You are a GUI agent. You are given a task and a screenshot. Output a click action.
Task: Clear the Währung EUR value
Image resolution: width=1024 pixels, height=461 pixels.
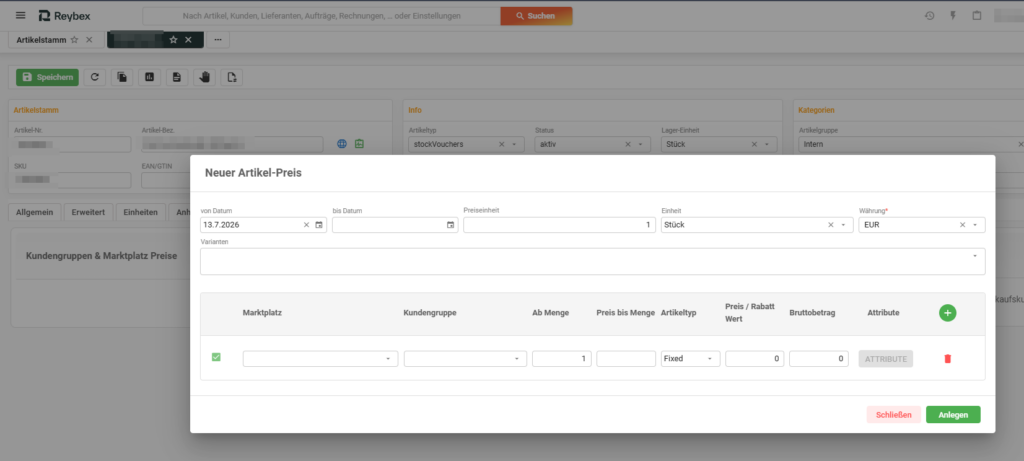point(963,225)
